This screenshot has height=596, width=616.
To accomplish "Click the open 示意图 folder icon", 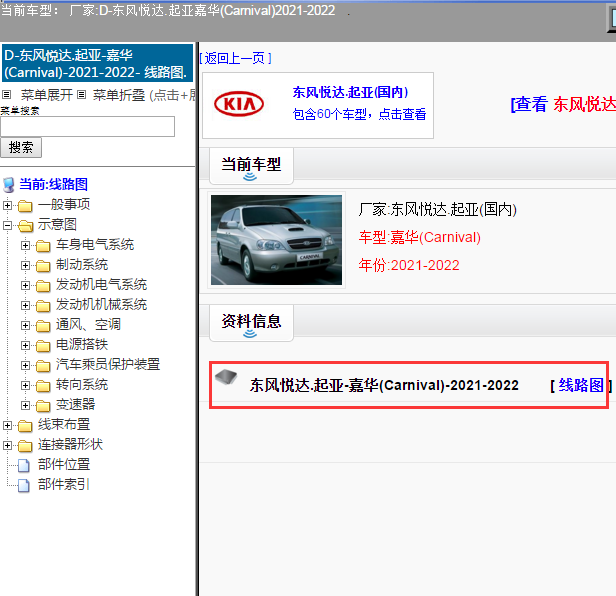I will tap(26, 226).
